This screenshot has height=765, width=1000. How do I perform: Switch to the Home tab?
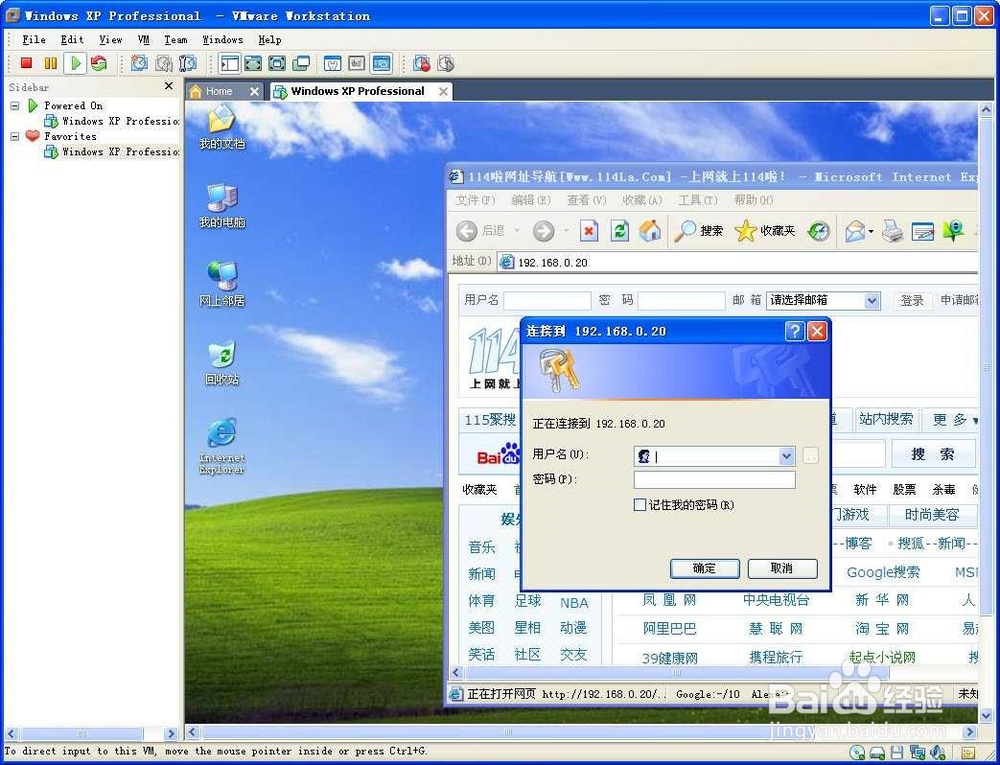[219, 91]
